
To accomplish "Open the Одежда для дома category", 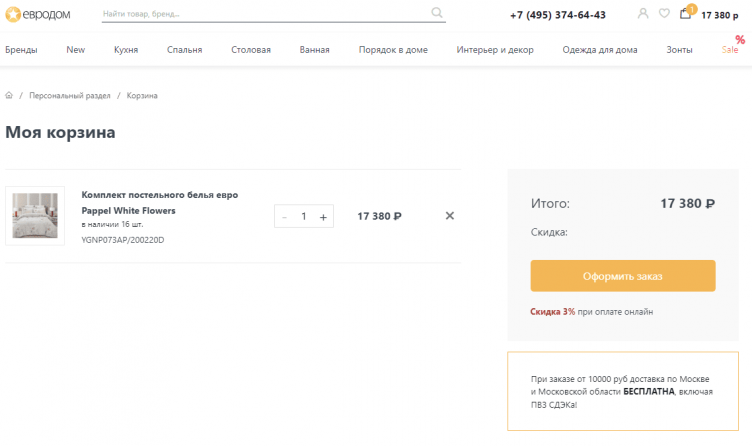I will (600, 49).
